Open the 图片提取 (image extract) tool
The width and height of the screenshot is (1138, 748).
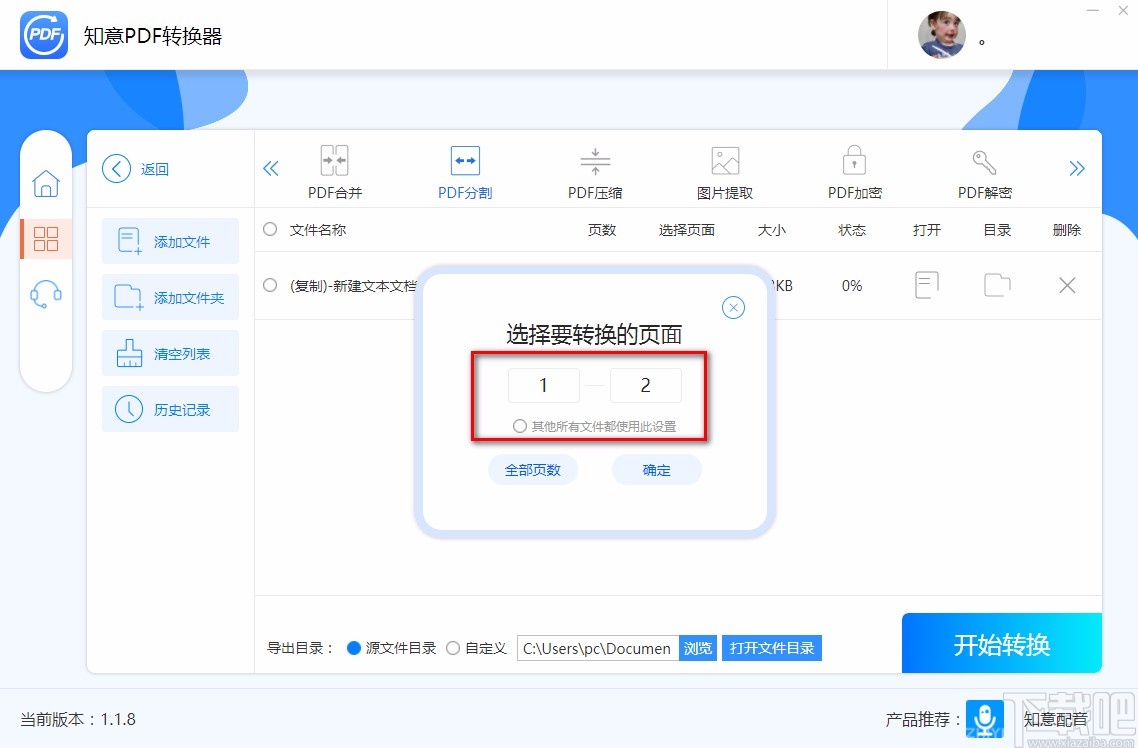pyautogui.click(x=724, y=170)
